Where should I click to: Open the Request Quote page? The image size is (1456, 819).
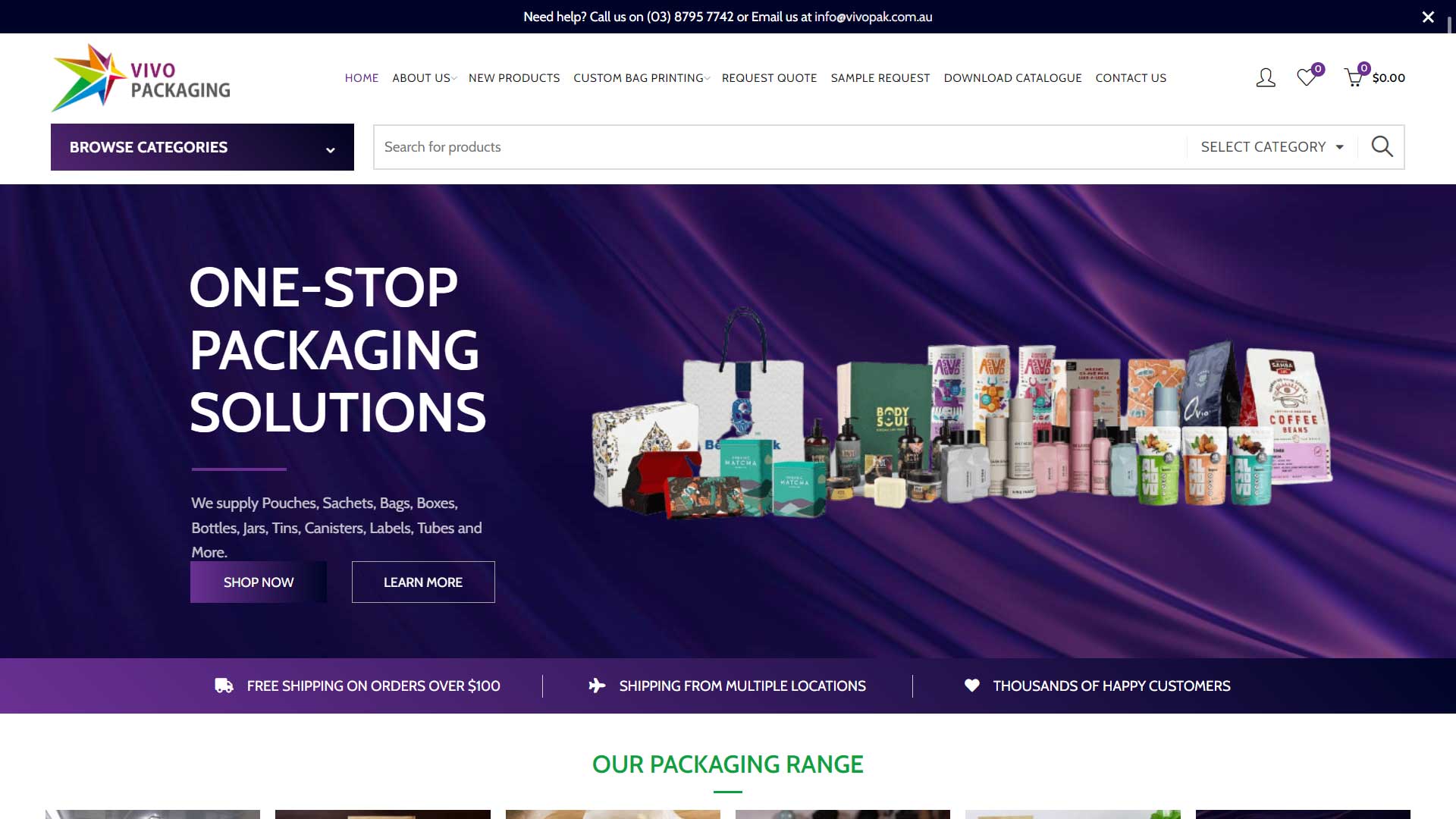coord(769,78)
